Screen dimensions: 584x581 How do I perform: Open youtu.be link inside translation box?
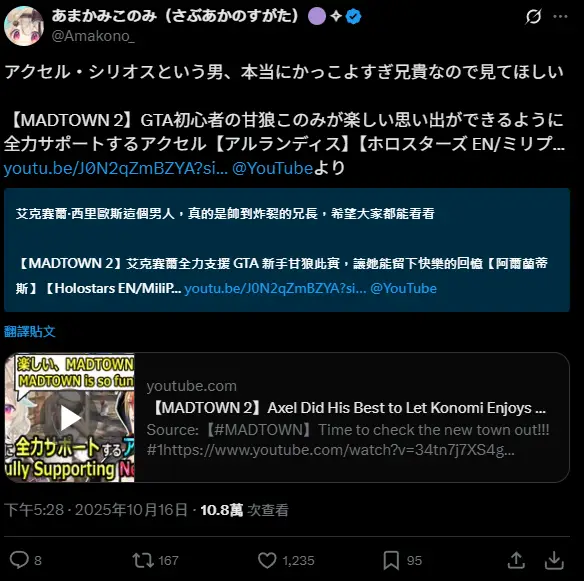point(275,288)
